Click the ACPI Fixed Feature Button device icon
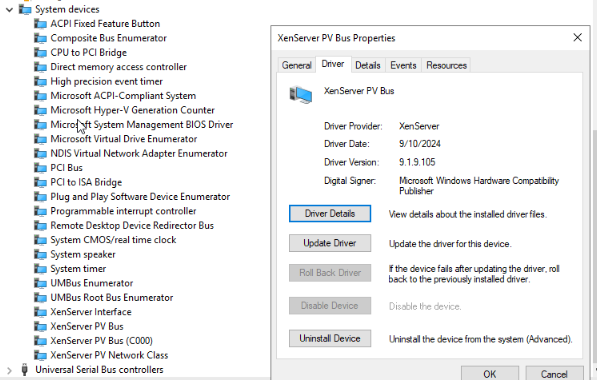 pos(40,24)
